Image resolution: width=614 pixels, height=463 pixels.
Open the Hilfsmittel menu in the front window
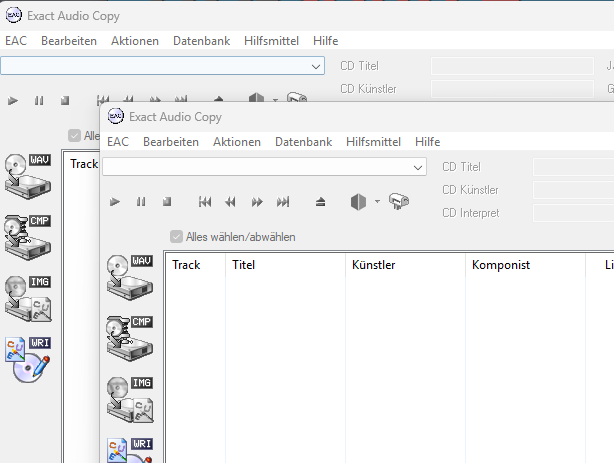click(374, 142)
